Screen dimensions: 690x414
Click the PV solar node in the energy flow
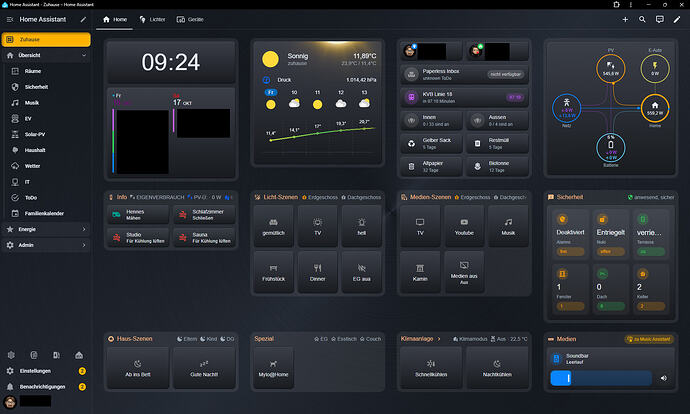point(611,69)
